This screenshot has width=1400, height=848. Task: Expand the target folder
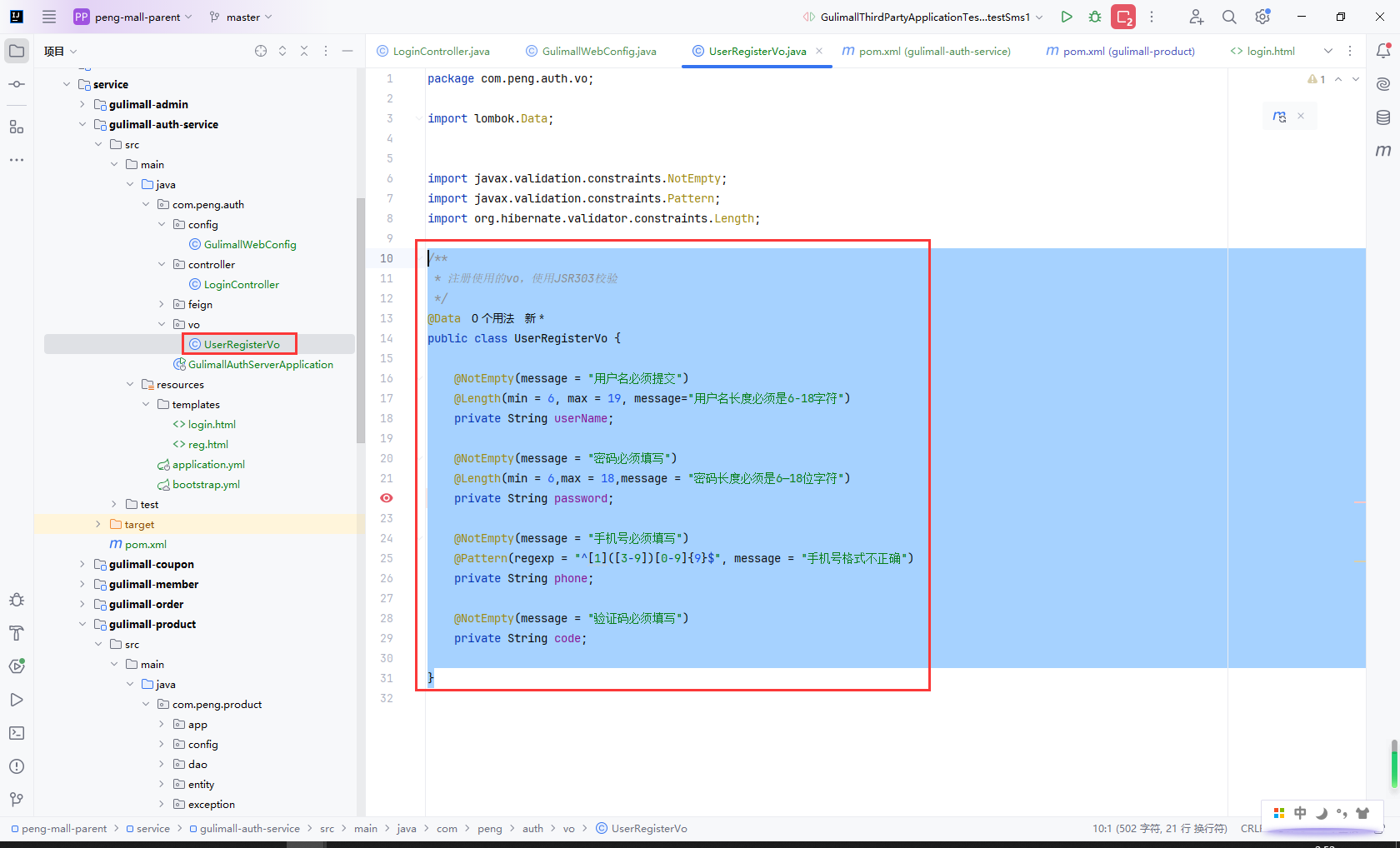[98, 524]
